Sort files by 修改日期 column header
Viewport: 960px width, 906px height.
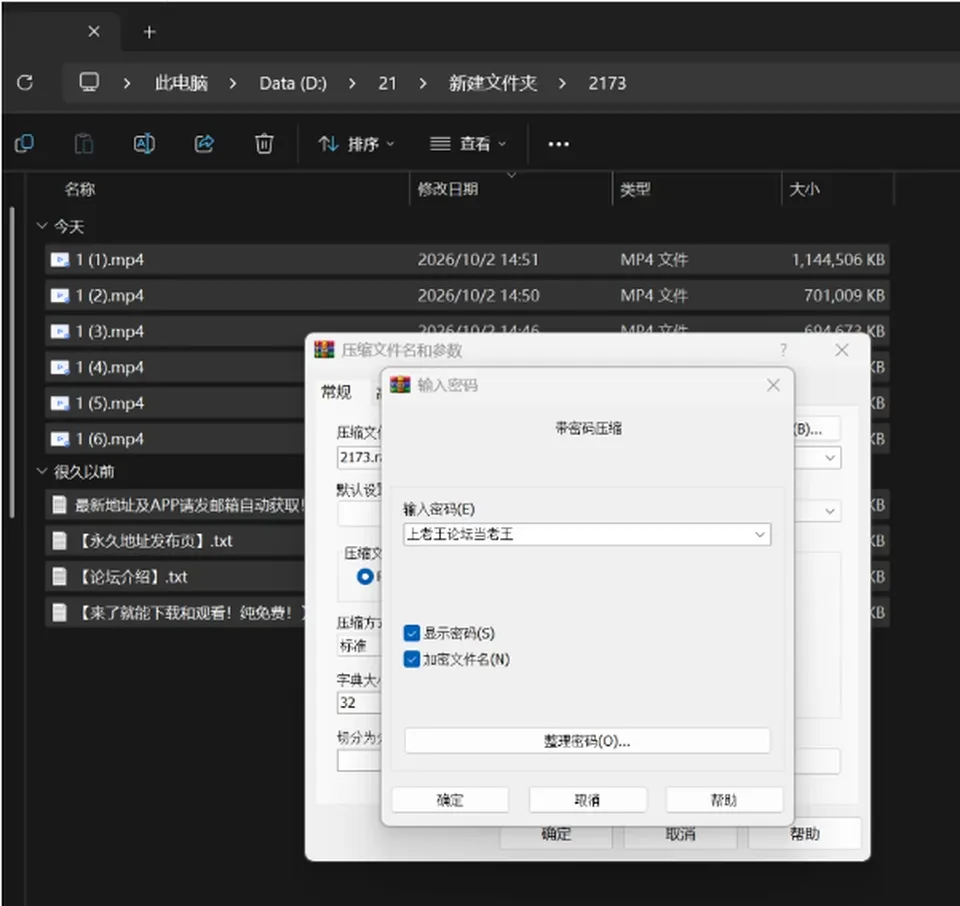[x=448, y=189]
